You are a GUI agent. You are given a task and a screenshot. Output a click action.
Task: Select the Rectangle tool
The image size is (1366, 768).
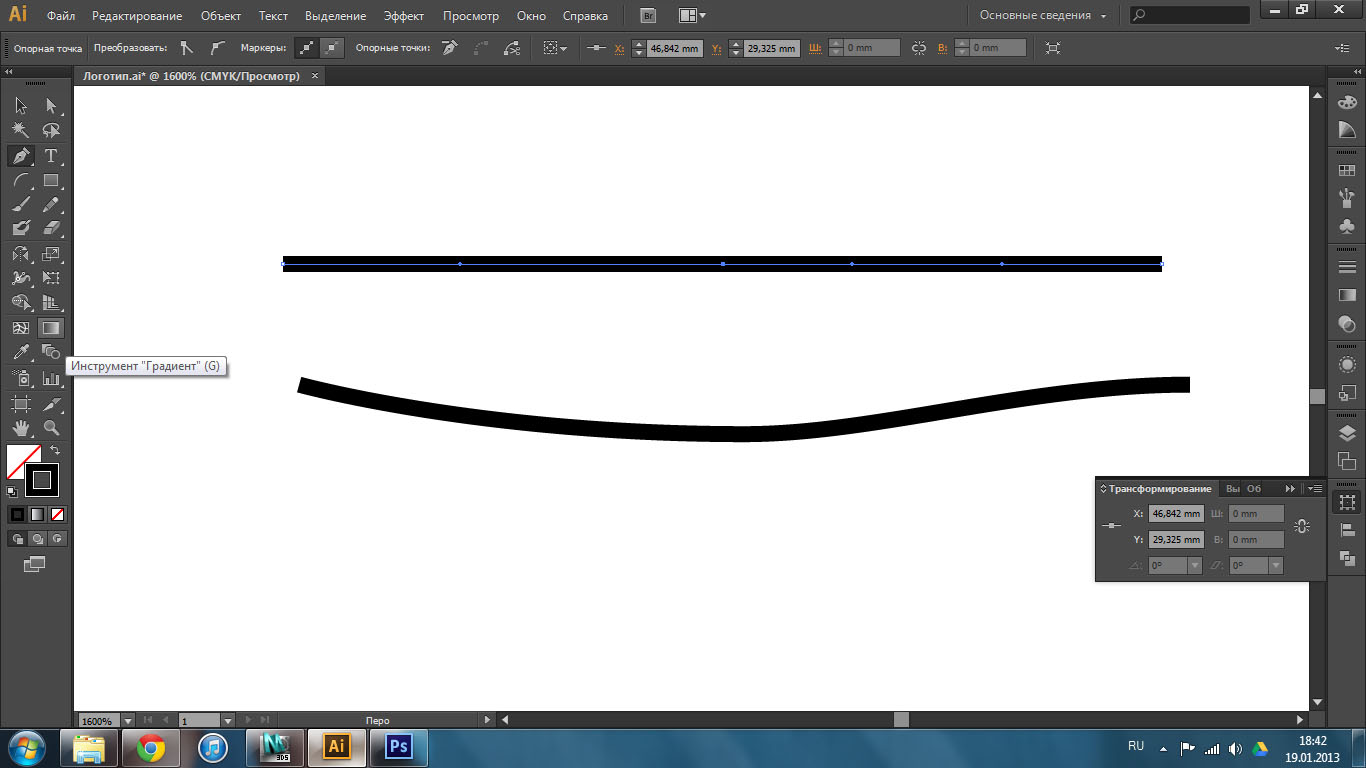point(51,181)
